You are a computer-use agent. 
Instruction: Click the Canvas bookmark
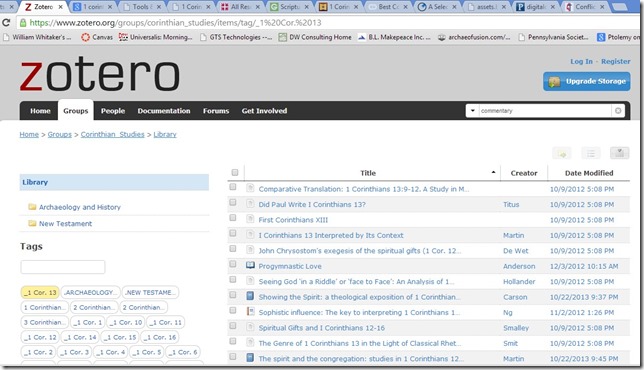[x=97, y=37]
